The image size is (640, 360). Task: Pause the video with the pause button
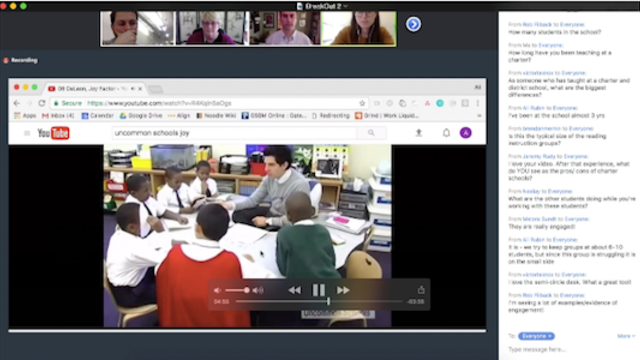click(x=318, y=290)
